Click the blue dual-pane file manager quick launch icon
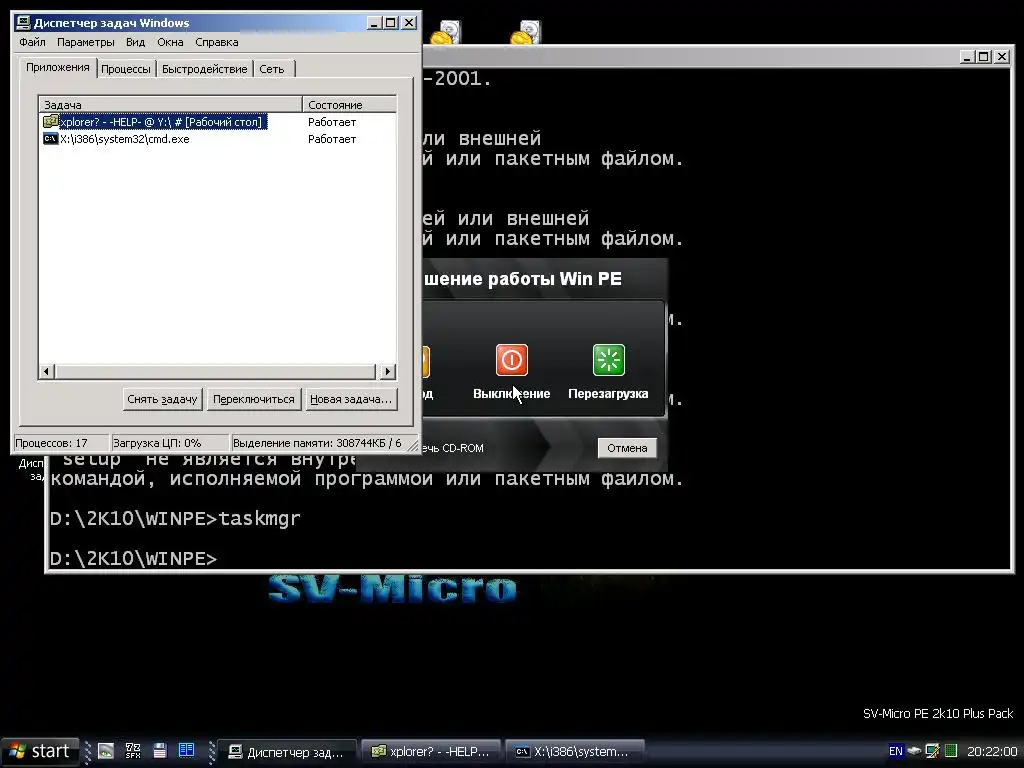Screen dimensions: 1024x768 click(186, 750)
